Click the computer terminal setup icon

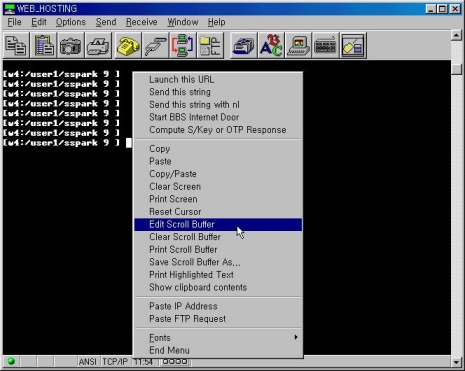[x=298, y=45]
